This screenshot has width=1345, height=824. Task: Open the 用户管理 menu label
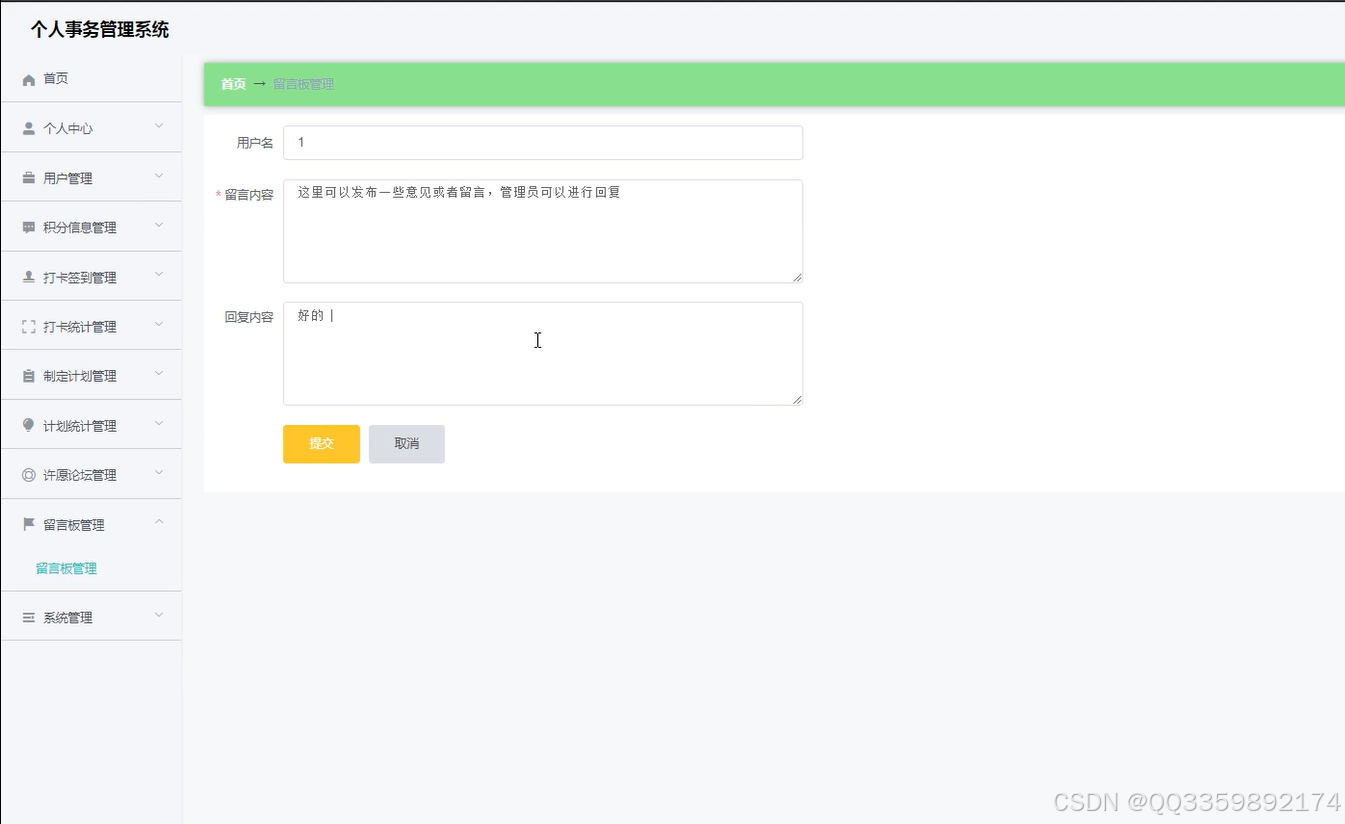coord(68,178)
